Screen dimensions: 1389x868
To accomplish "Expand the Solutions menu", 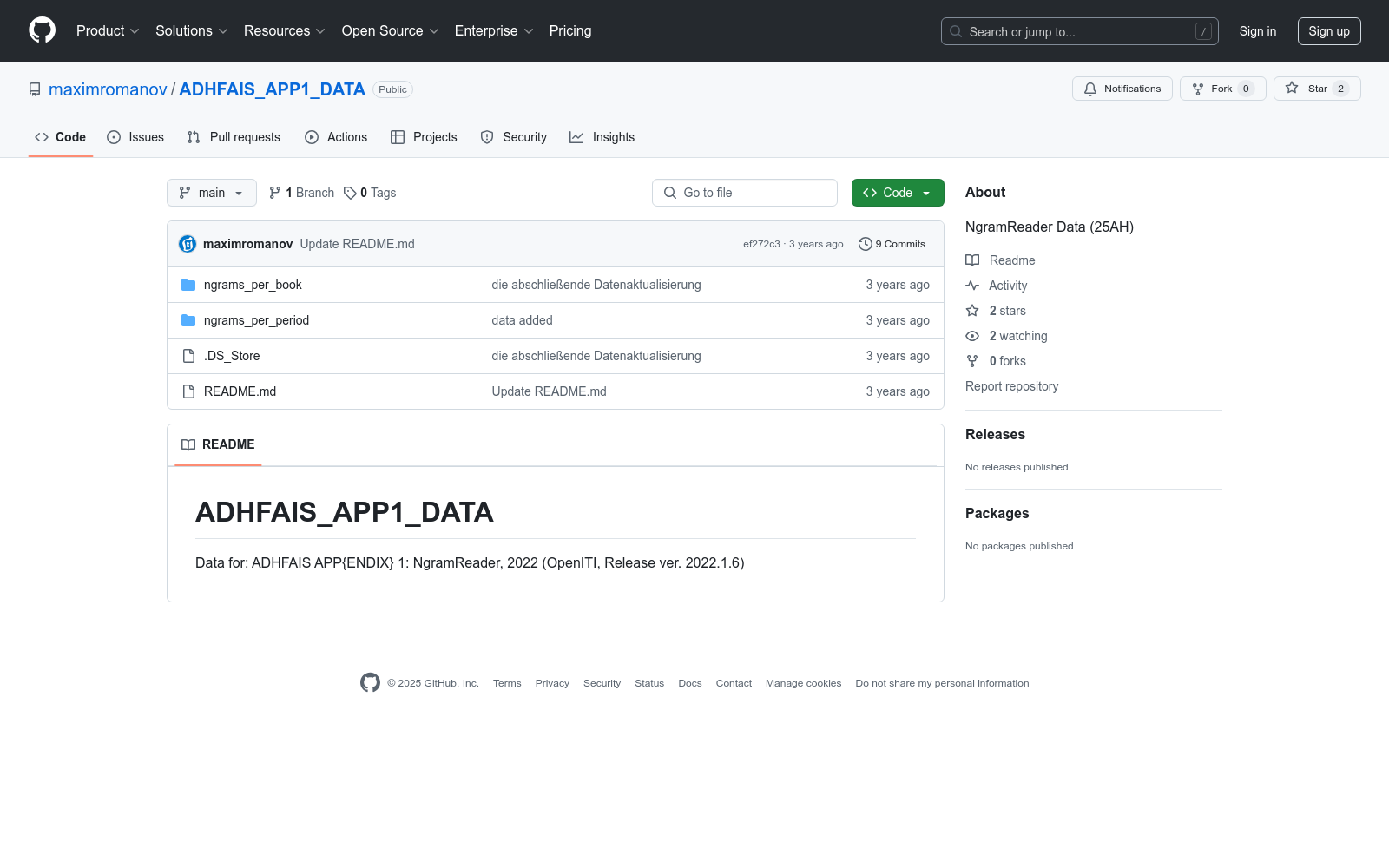I will pos(192,31).
